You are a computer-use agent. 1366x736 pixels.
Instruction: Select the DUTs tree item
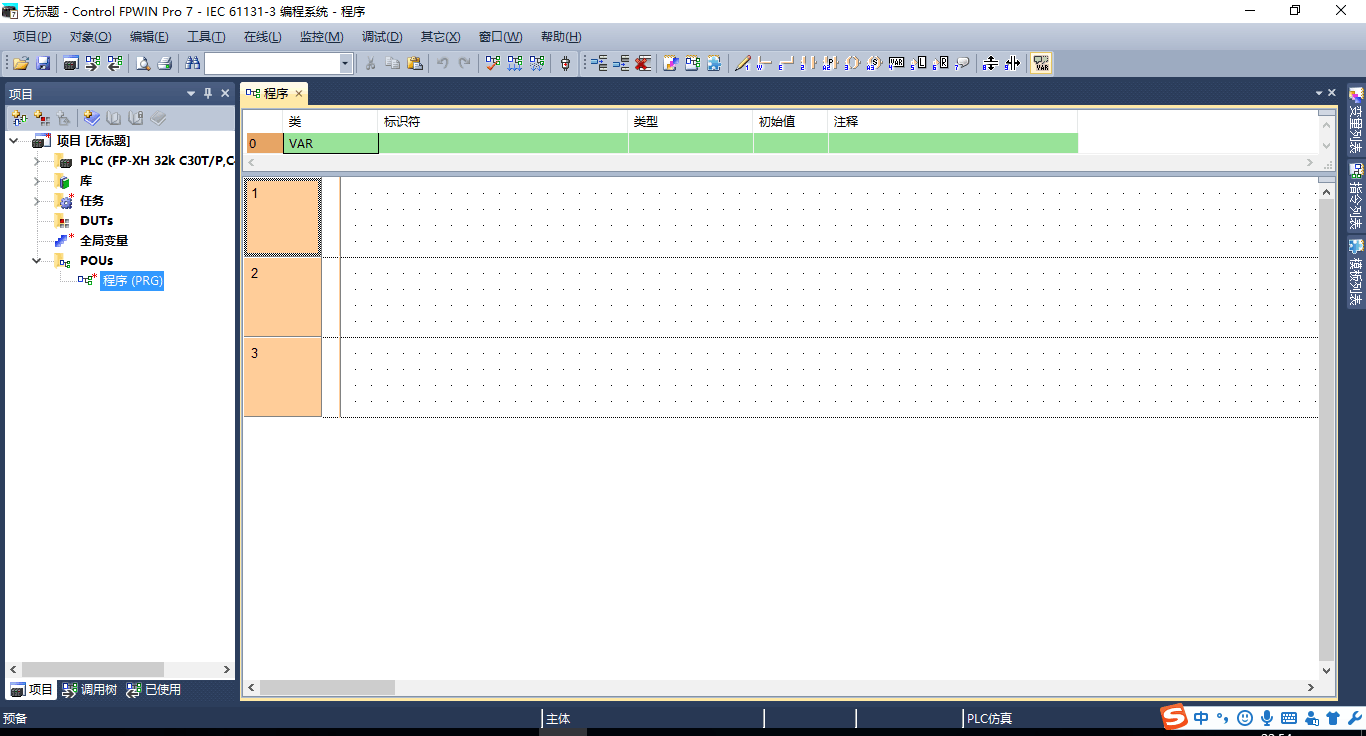click(x=96, y=221)
